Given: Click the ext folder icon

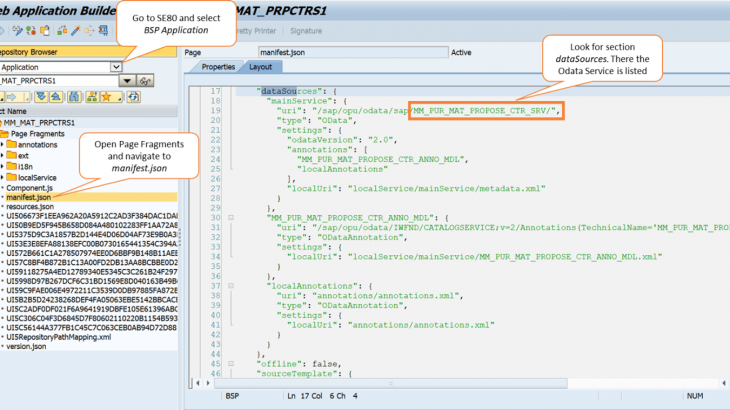Looking at the screenshot, I should pos(12,155).
